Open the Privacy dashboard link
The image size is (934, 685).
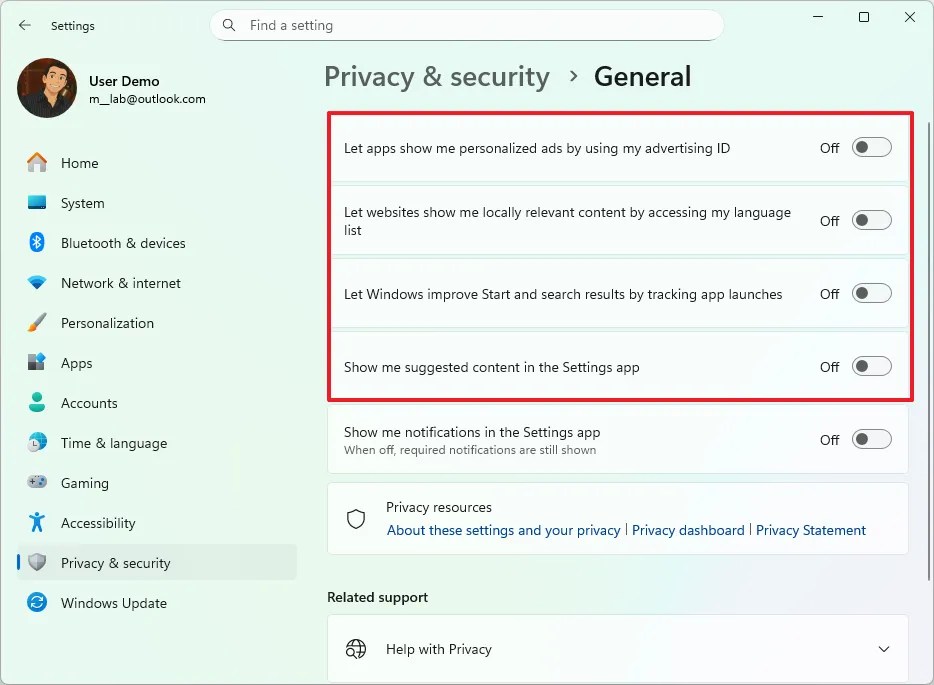(688, 530)
